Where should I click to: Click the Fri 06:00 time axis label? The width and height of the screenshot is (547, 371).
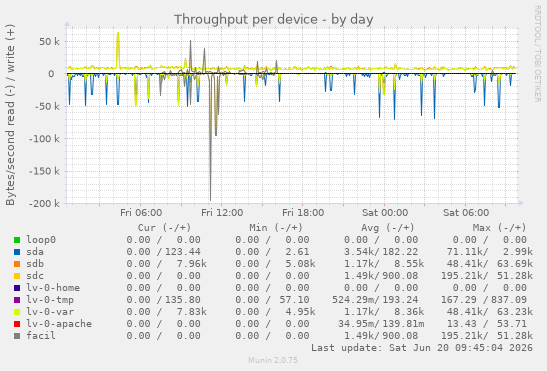[x=141, y=213]
